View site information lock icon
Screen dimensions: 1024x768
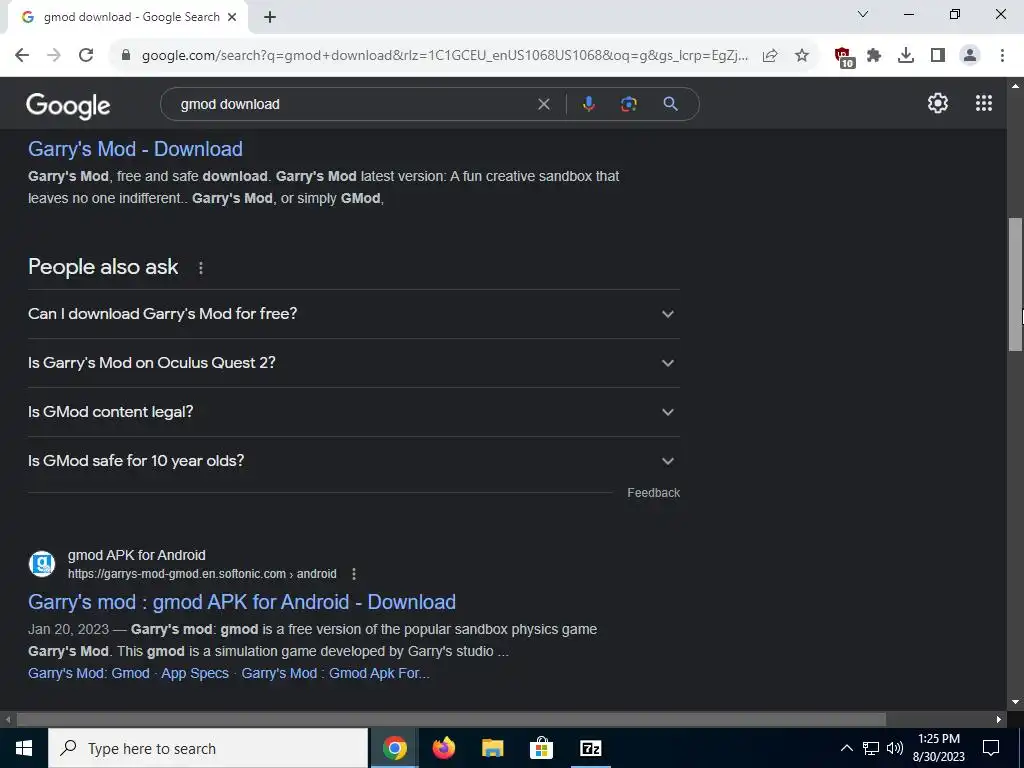(126, 56)
